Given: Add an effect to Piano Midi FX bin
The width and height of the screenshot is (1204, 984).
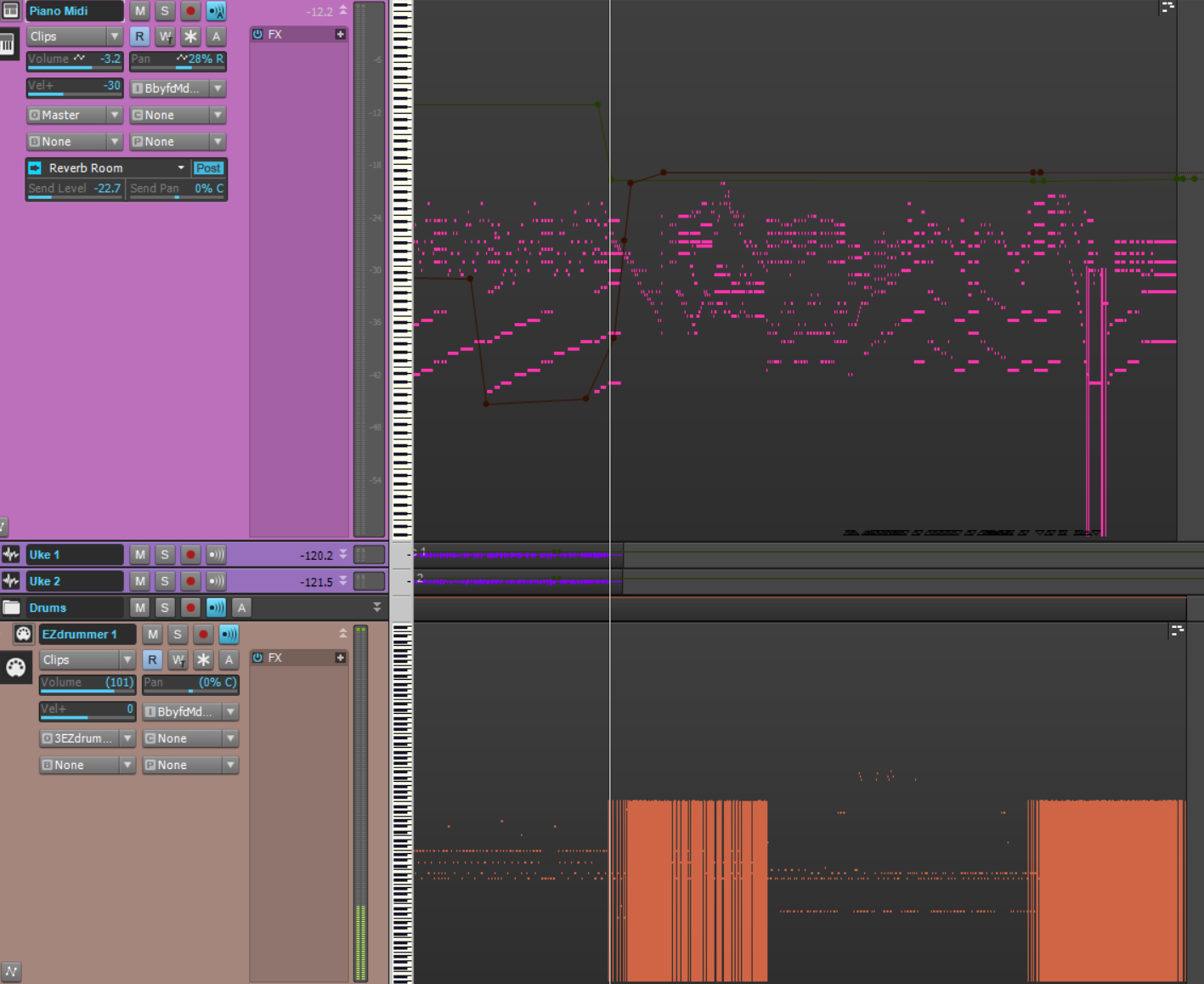Looking at the screenshot, I should pos(340,35).
